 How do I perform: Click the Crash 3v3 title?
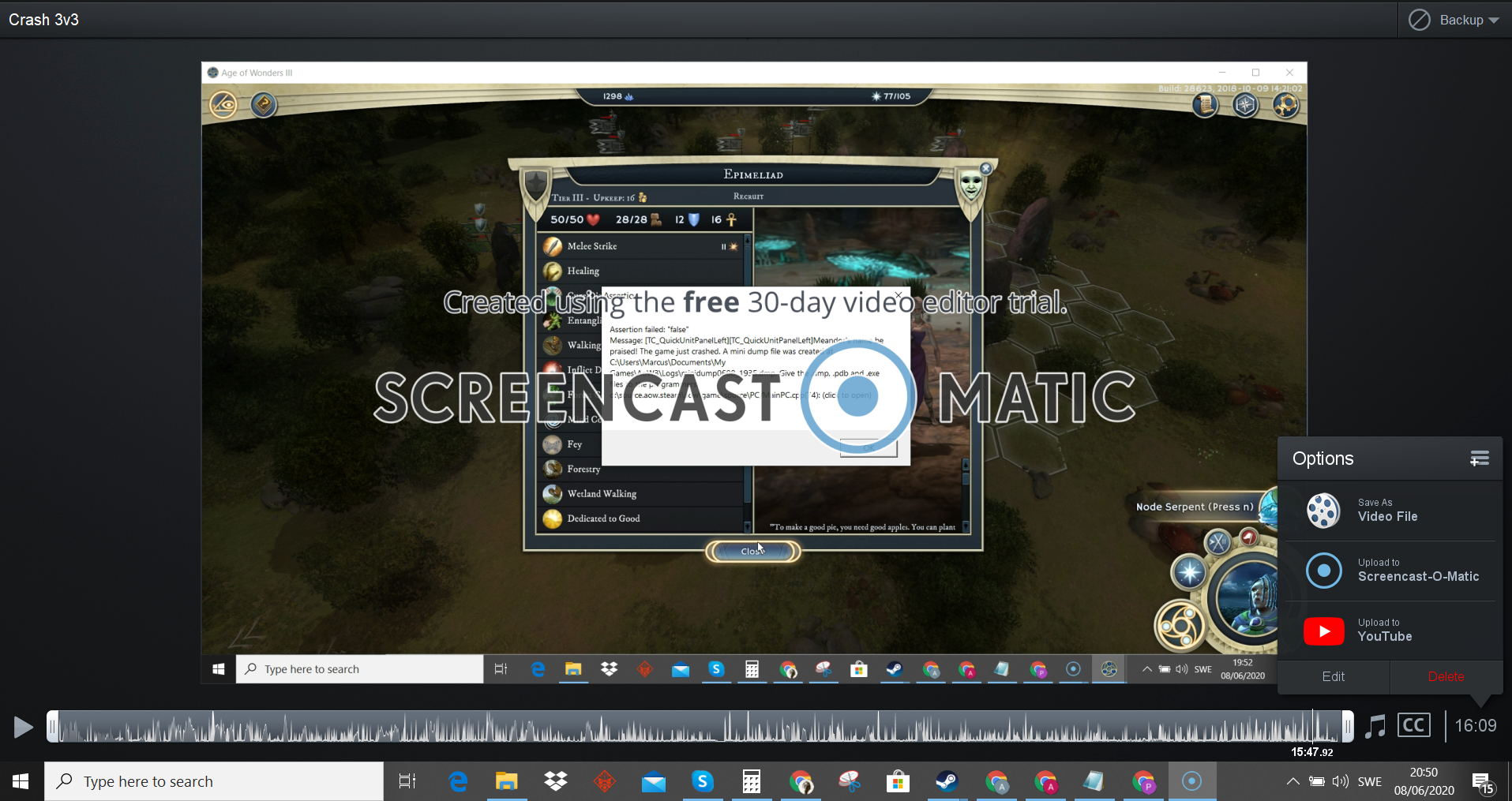pos(44,20)
